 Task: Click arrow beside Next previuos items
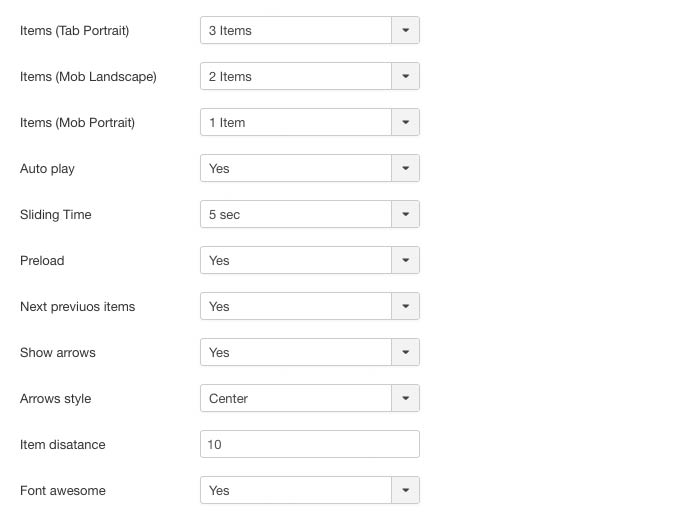(405, 306)
